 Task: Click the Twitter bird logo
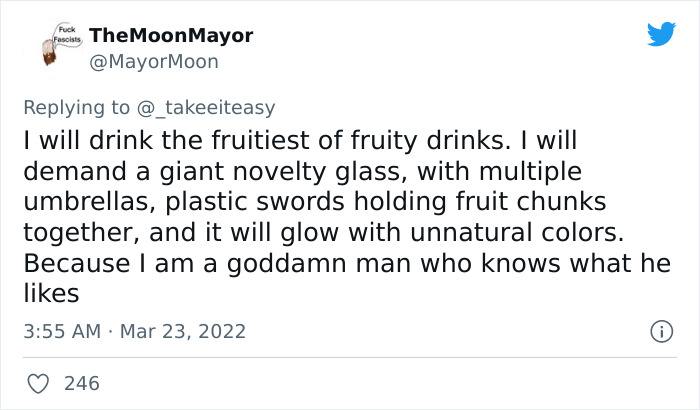point(661,34)
